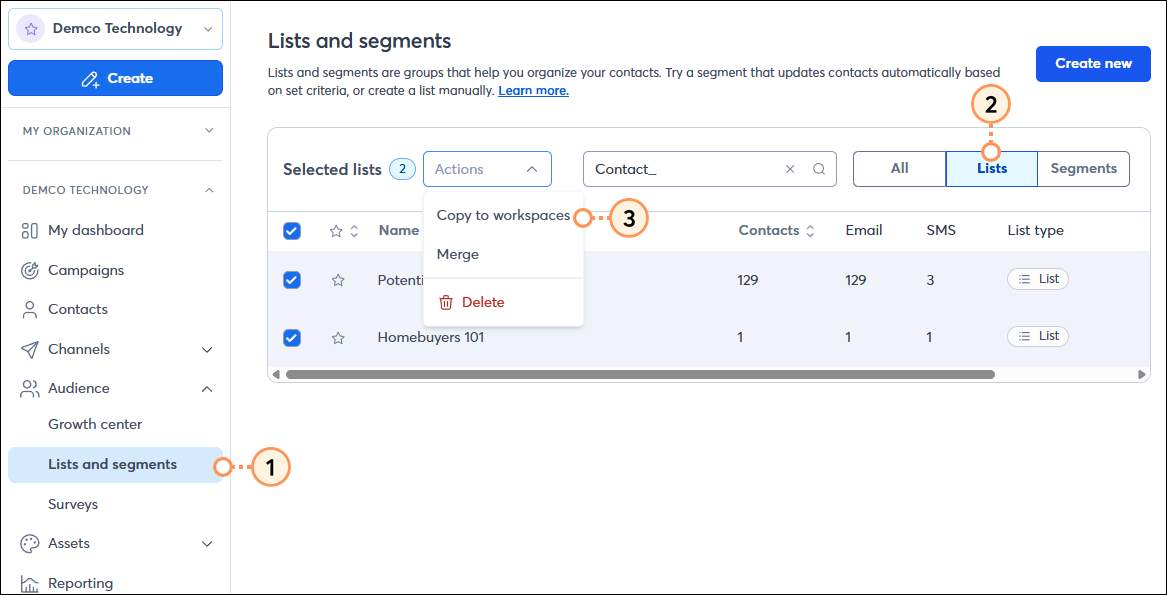Switch to the All tab
This screenshot has height=595, width=1167.
(899, 169)
